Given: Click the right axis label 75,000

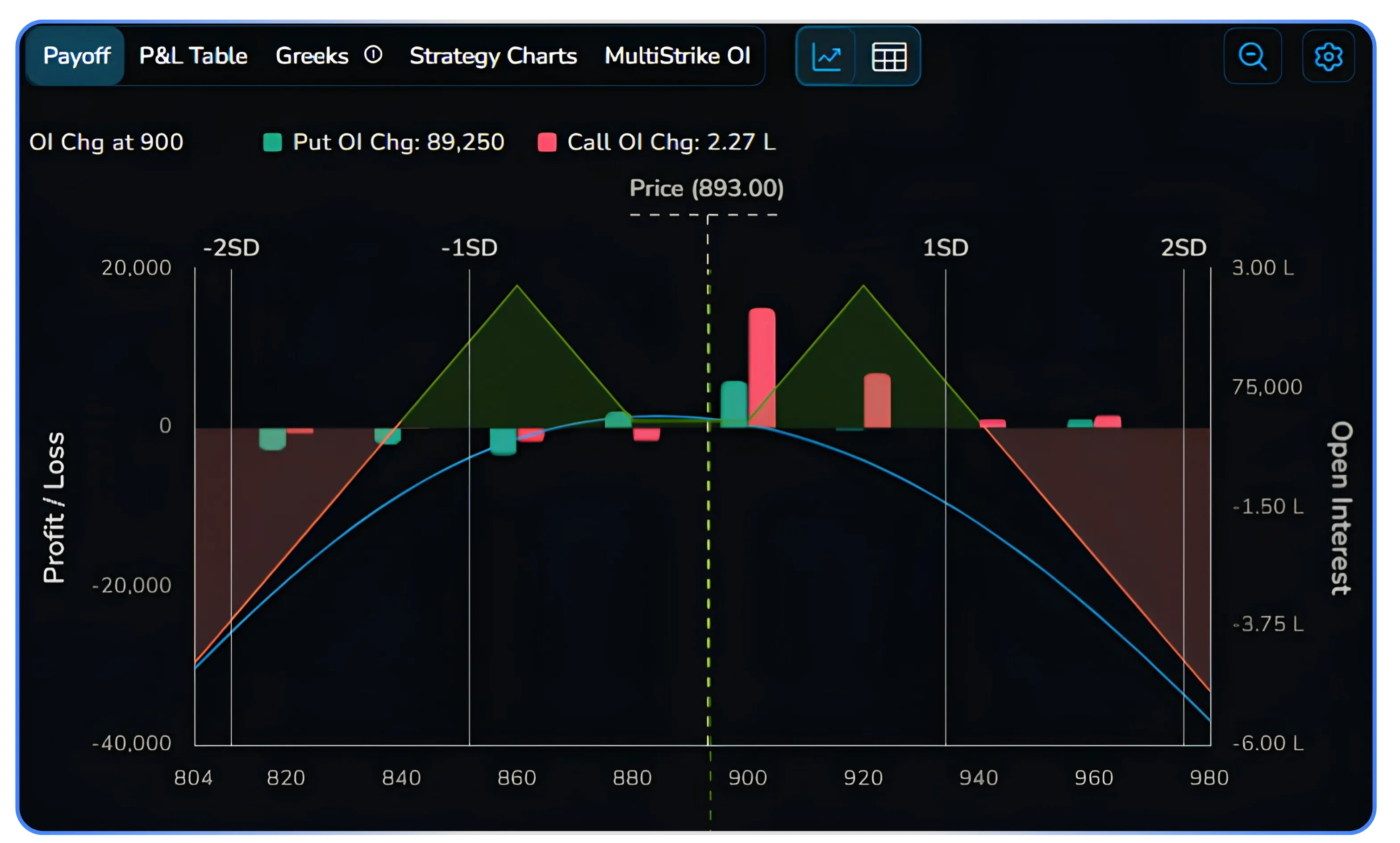Looking at the screenshot, I should click(1267, 387).
